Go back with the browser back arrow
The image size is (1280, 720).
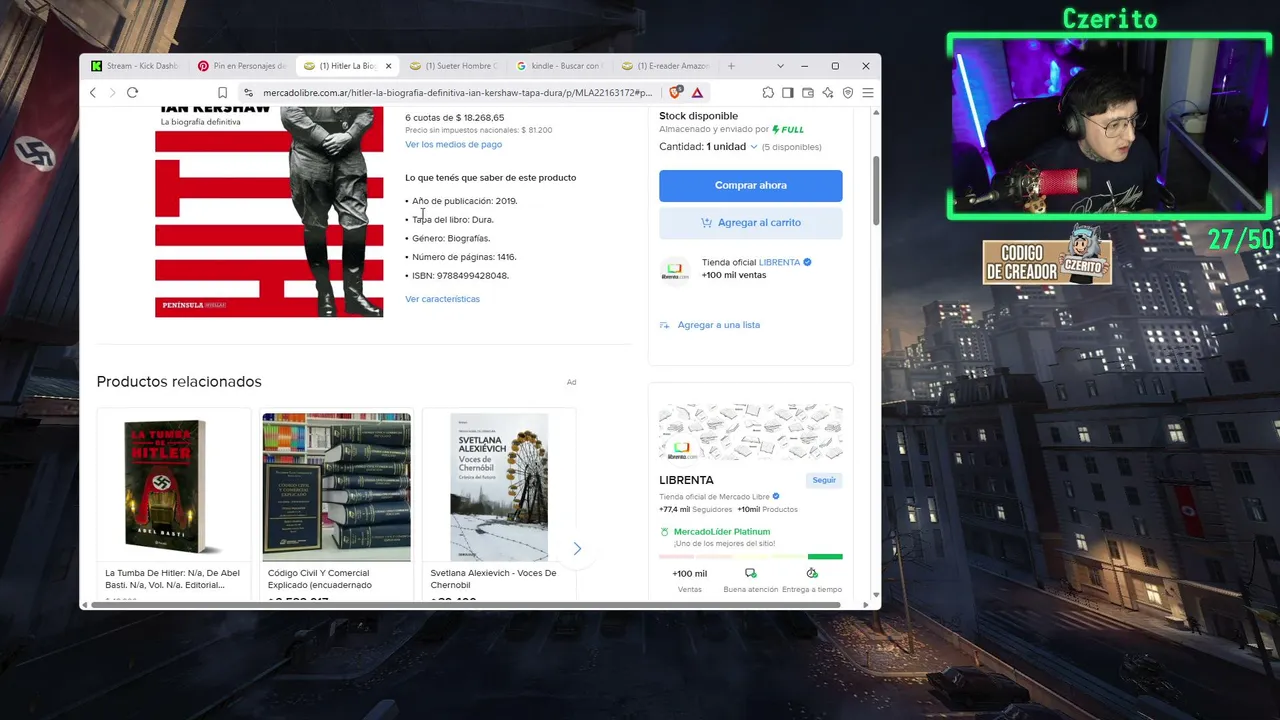pyautogui.click(x=93, y=93)
